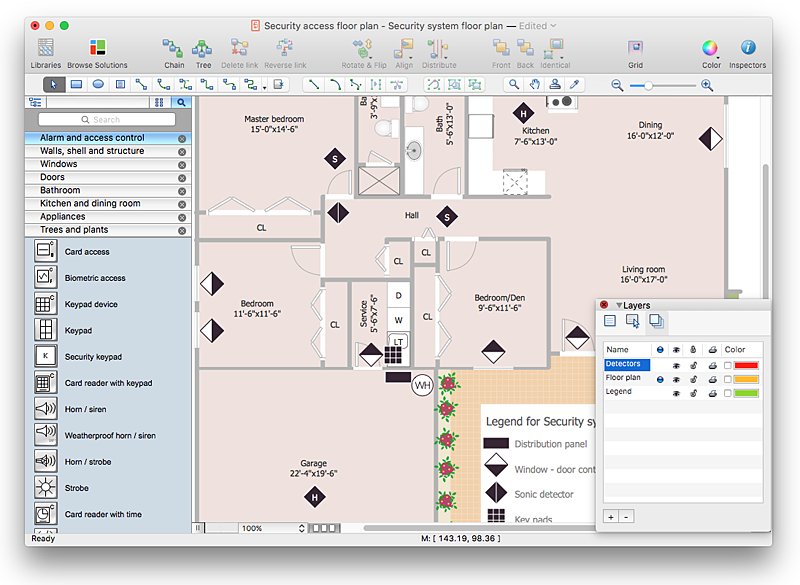Select the hand pan tool
Viewport: 800px width, 585px height.
tap(535, 85)
